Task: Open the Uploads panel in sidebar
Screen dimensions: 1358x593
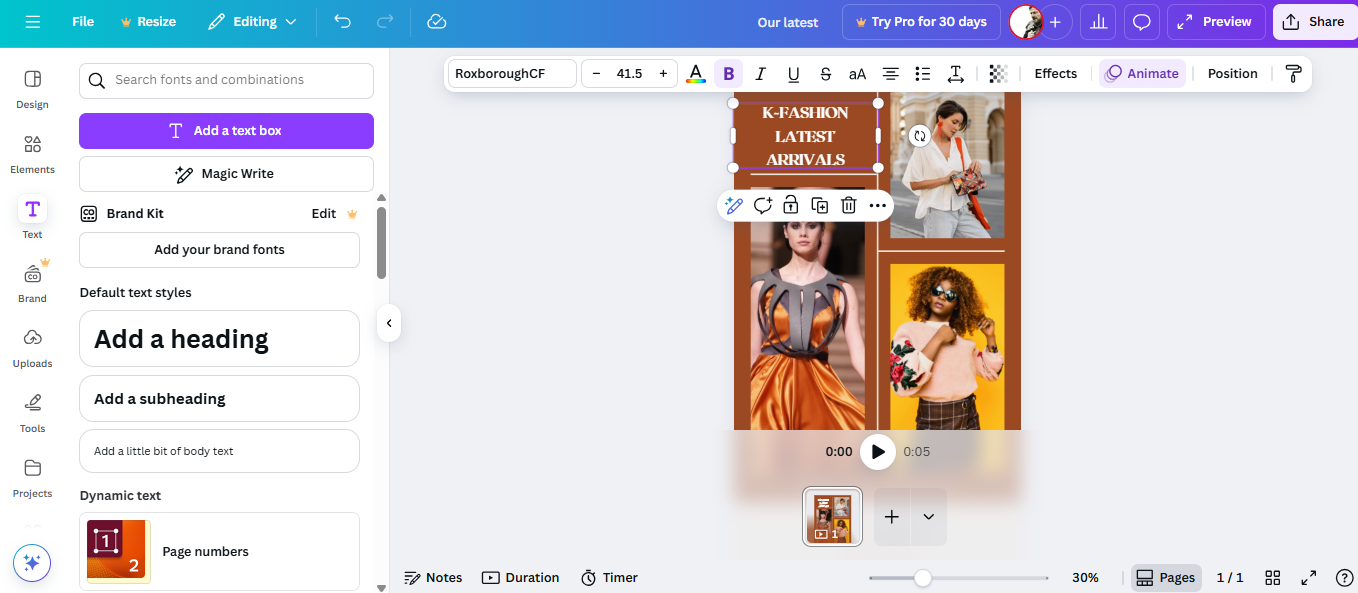Action: pos(33,346)
